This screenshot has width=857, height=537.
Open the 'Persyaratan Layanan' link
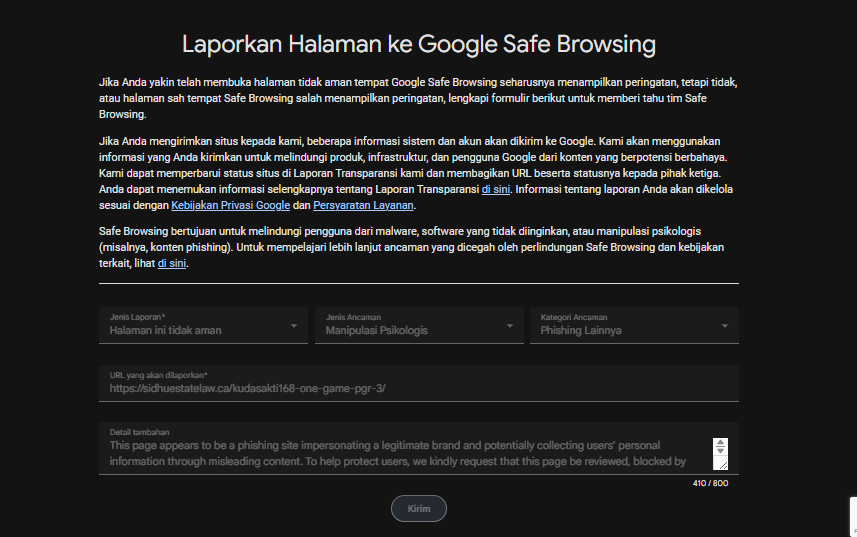pos(363,205)
